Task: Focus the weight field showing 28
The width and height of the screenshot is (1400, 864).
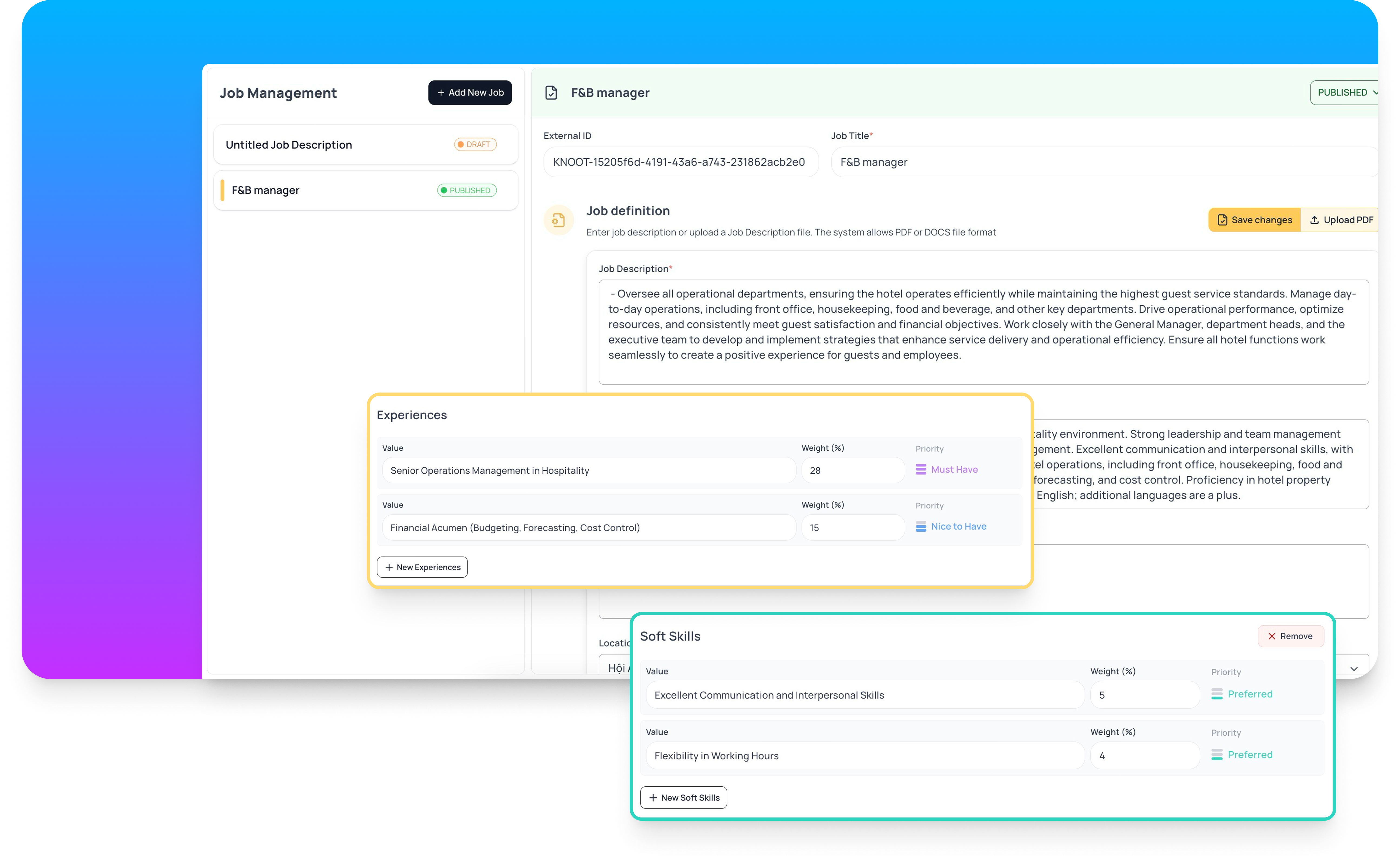Action: click(x=852, y=470)
